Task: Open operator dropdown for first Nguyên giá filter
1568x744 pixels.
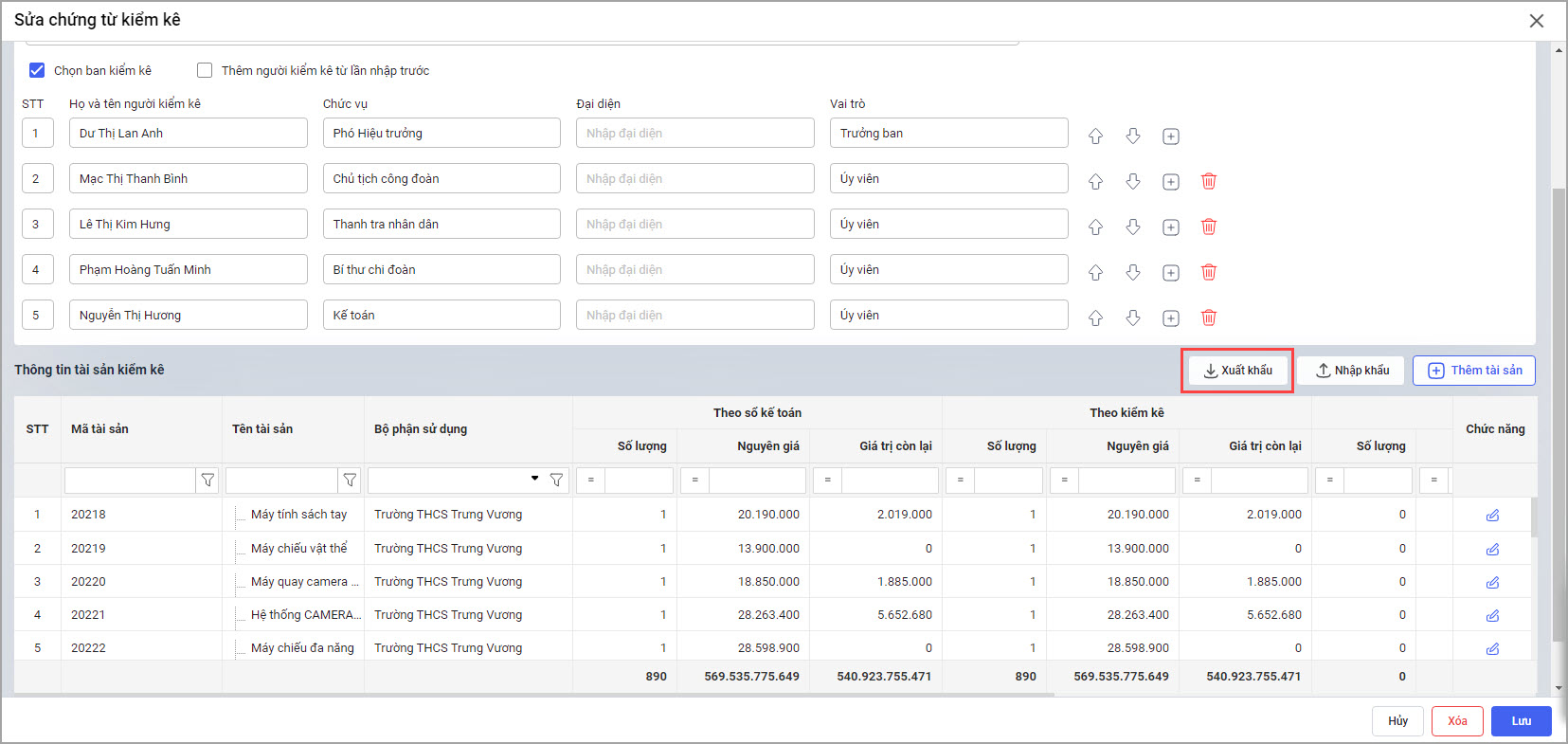Action: 695,481
